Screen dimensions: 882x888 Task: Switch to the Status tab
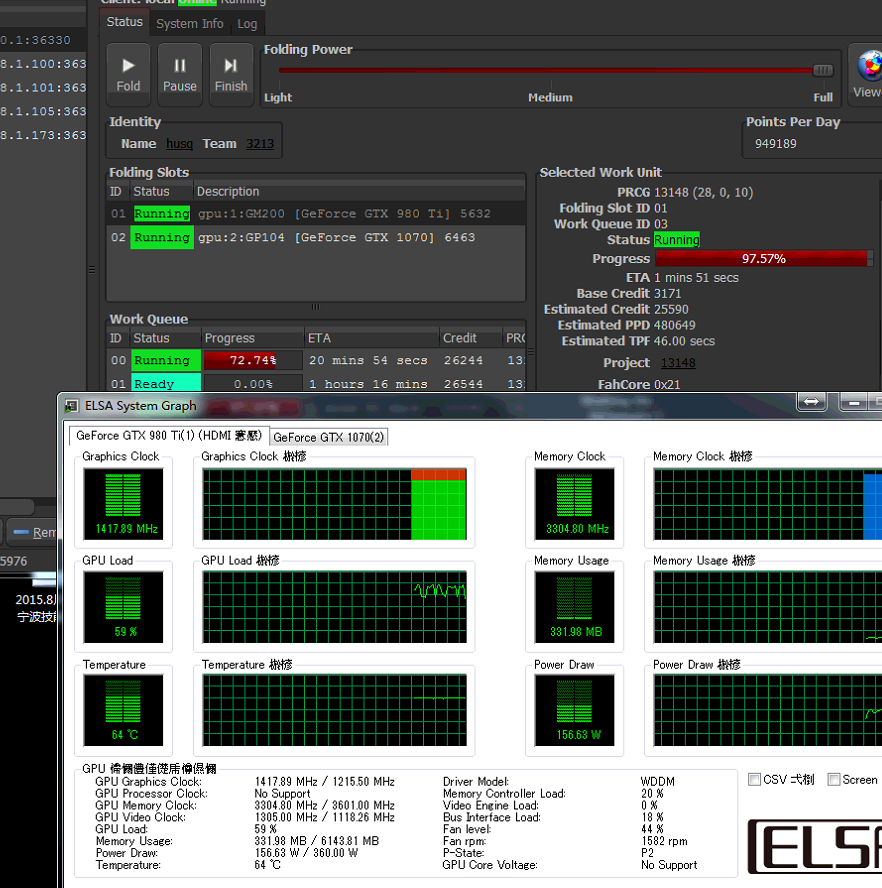[125, 22]
